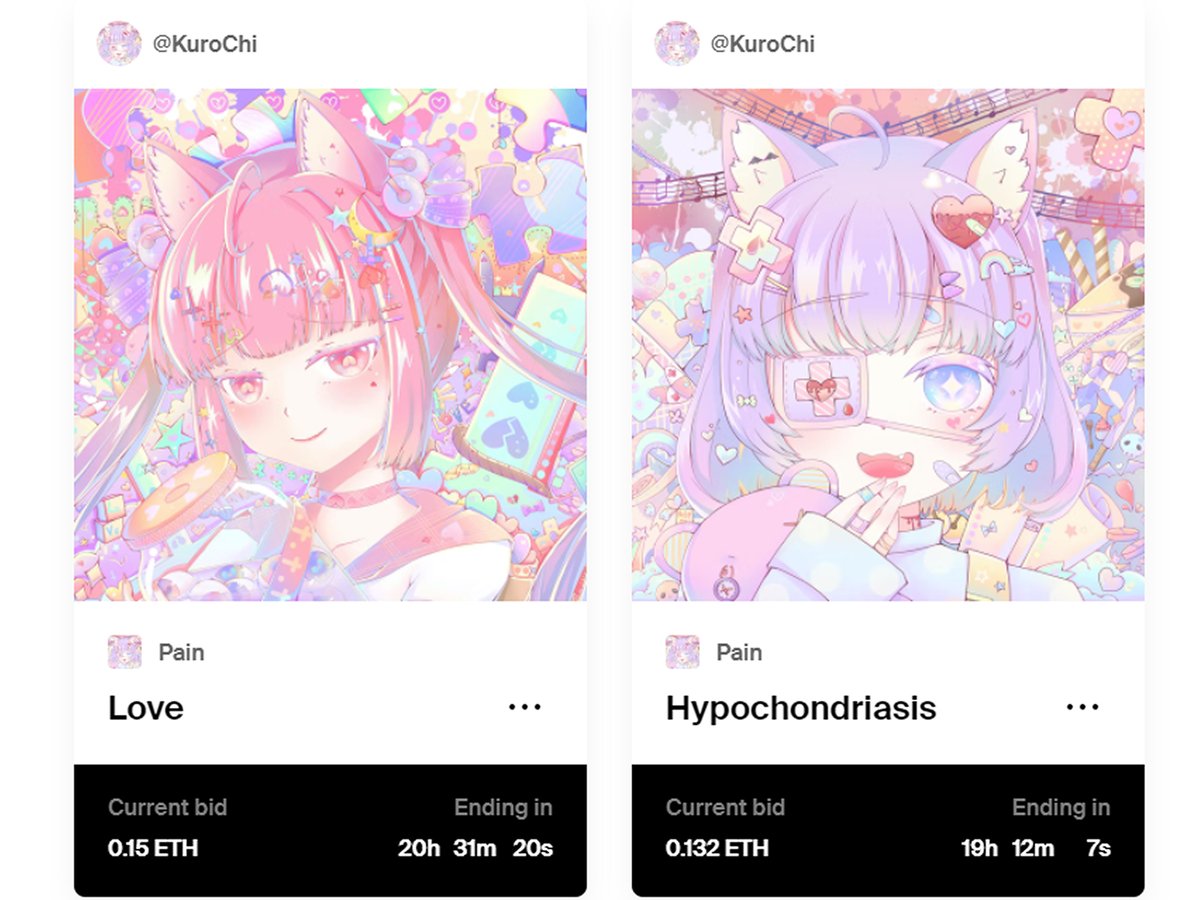
Task: Click the Love artwork title
Action: click(x=146, y=708)
